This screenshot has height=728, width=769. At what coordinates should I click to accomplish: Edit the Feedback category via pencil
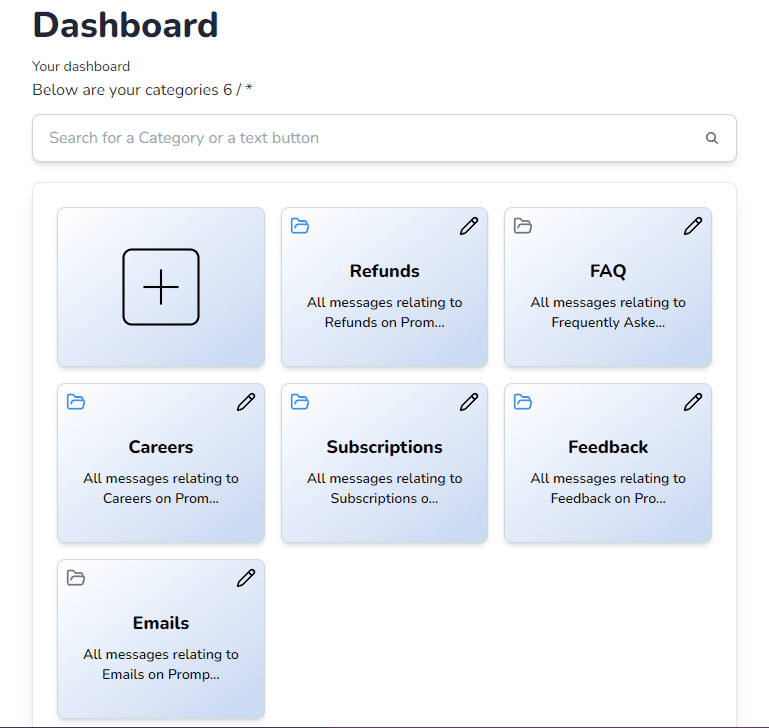(692, 402)
